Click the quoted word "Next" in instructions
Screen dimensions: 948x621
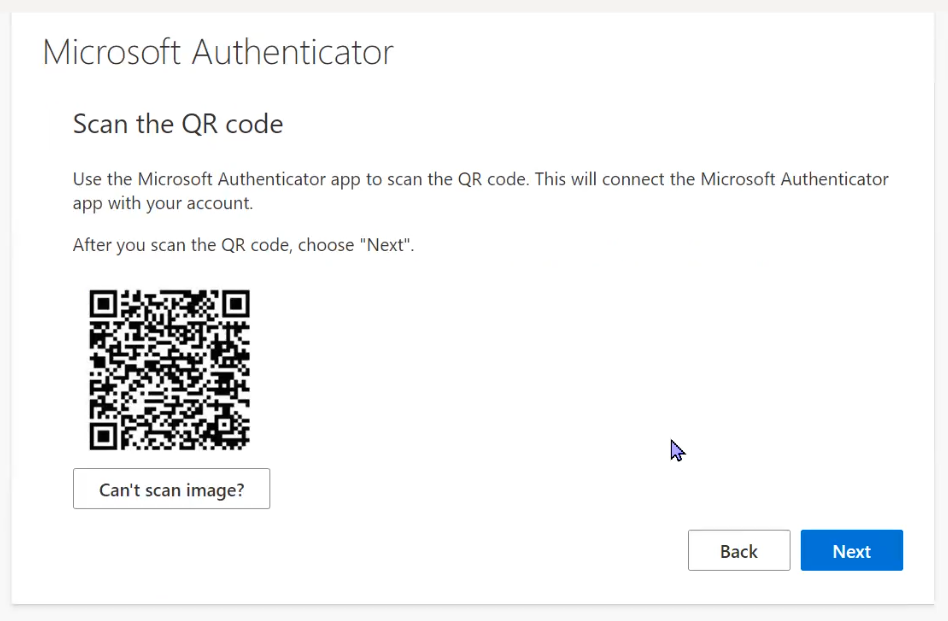click(385, 245)
